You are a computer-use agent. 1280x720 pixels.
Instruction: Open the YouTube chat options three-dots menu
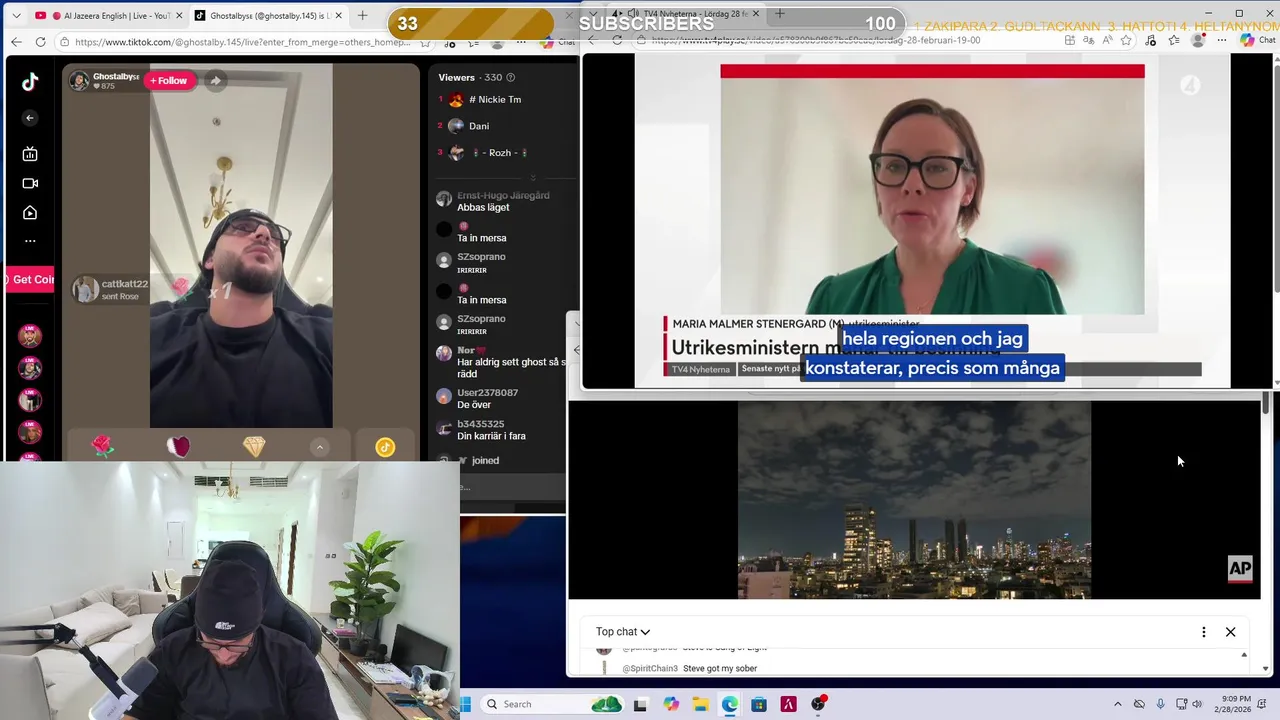(x=1204, y=632)
